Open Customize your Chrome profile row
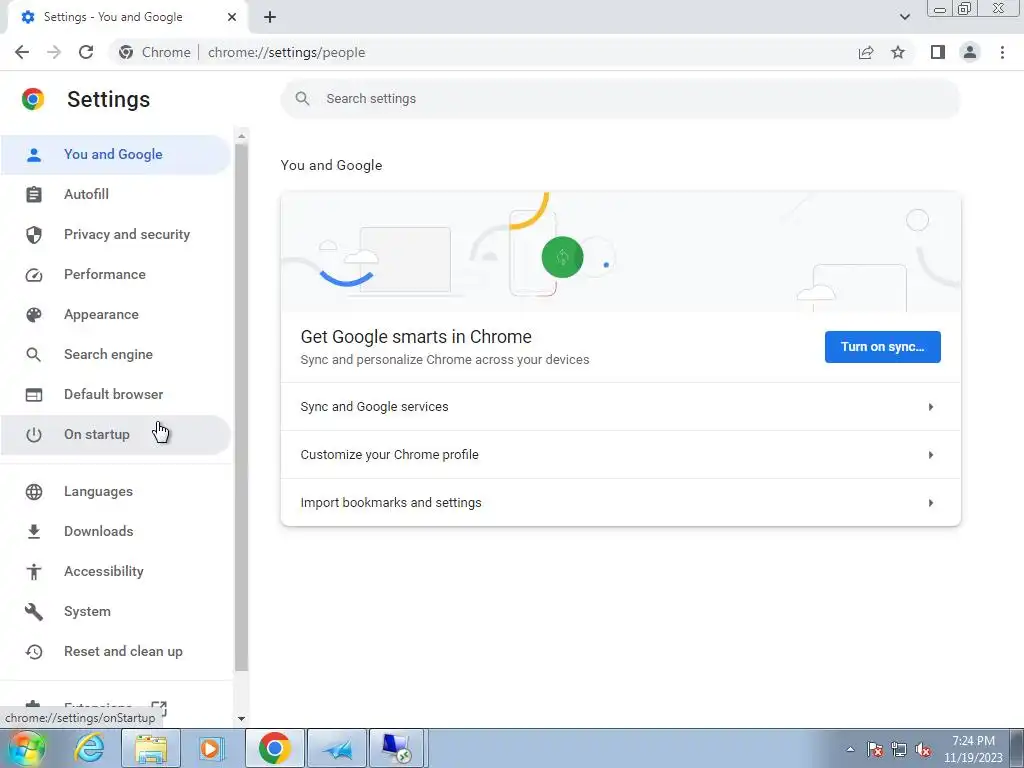This screenshot has height=768, width=1024. [x=620, y=455]
